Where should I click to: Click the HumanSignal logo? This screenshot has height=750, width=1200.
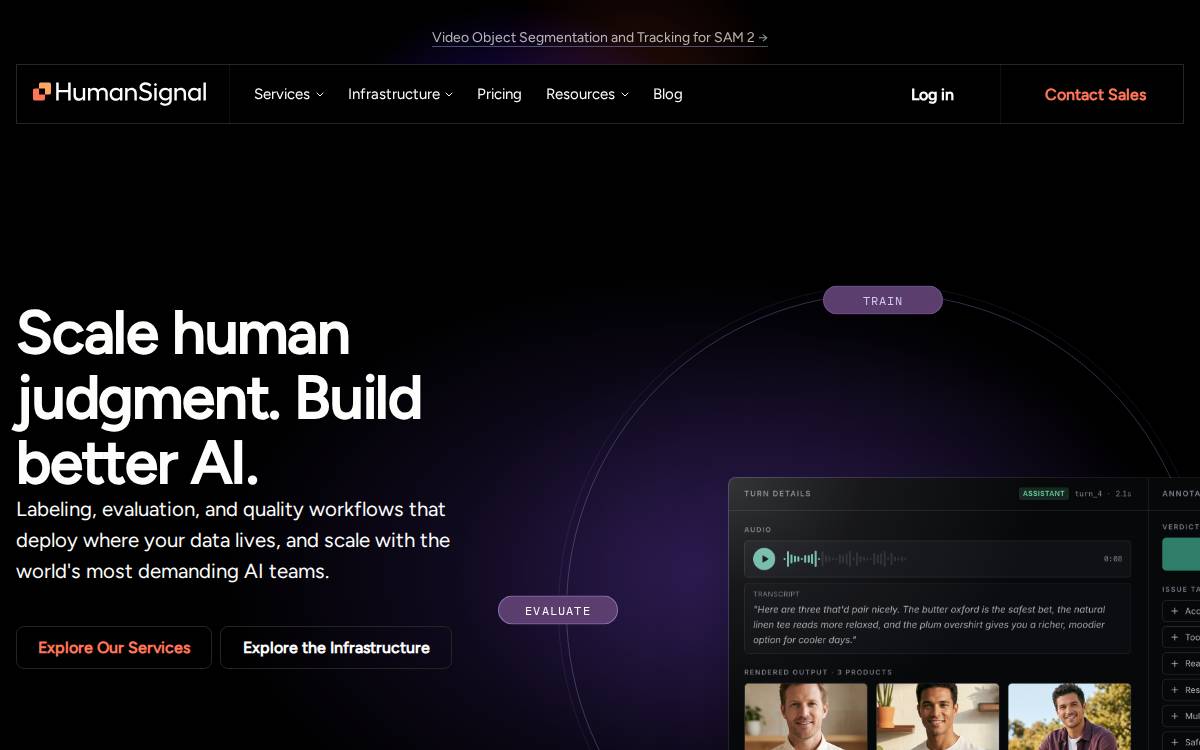click(x=120, y=93)
